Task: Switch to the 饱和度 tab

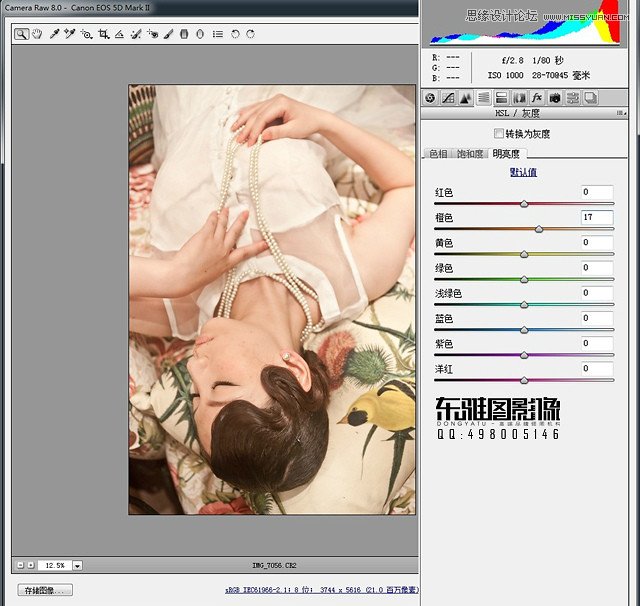Action: [470, 154]
